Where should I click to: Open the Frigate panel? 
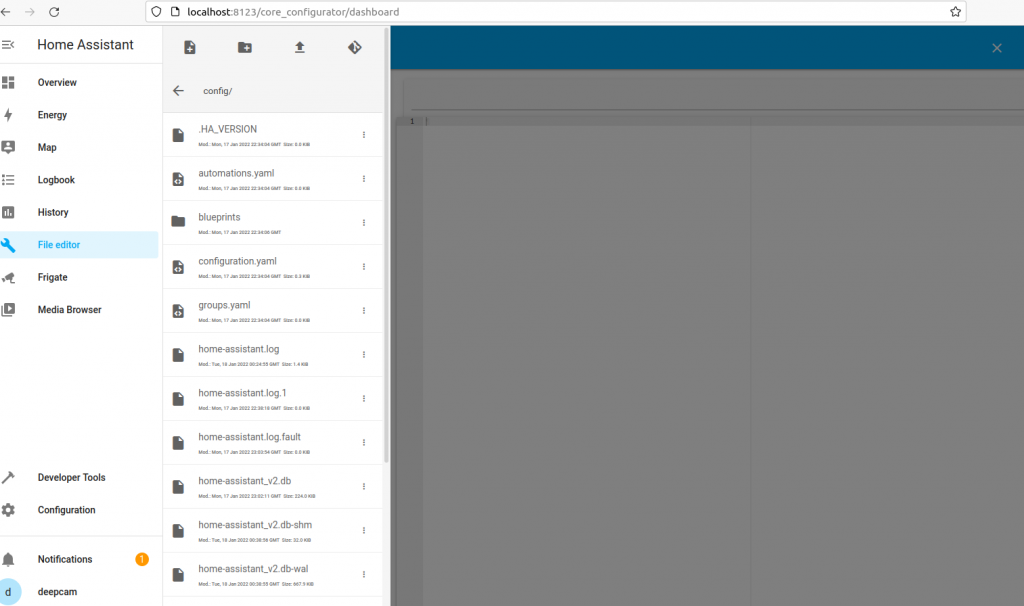click(x=79, y=277)
